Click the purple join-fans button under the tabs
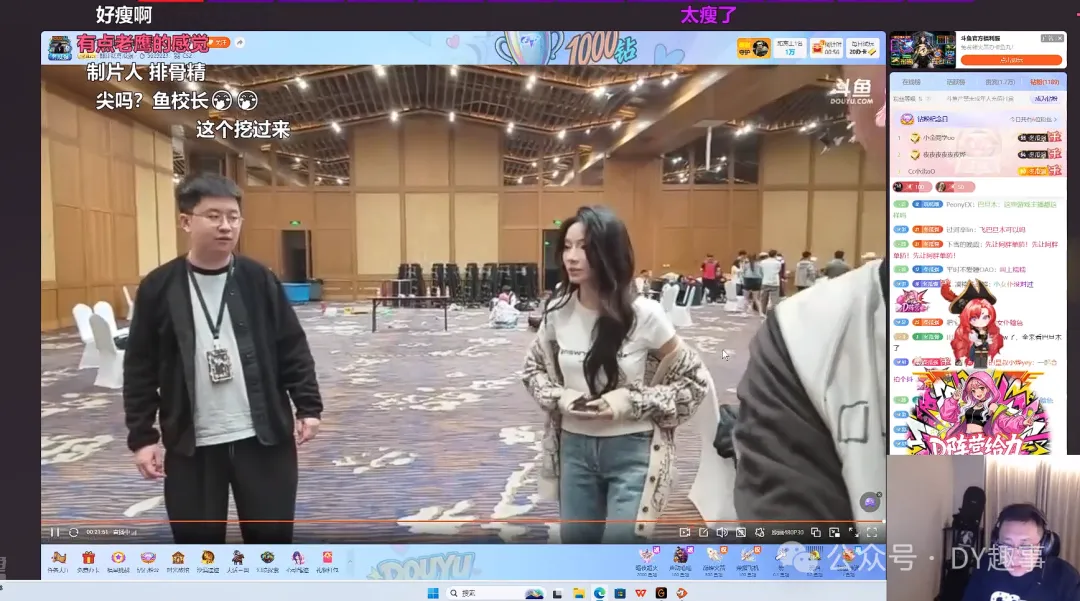Viewport: 1080px width, 601px height. [x=1046, y=99]
